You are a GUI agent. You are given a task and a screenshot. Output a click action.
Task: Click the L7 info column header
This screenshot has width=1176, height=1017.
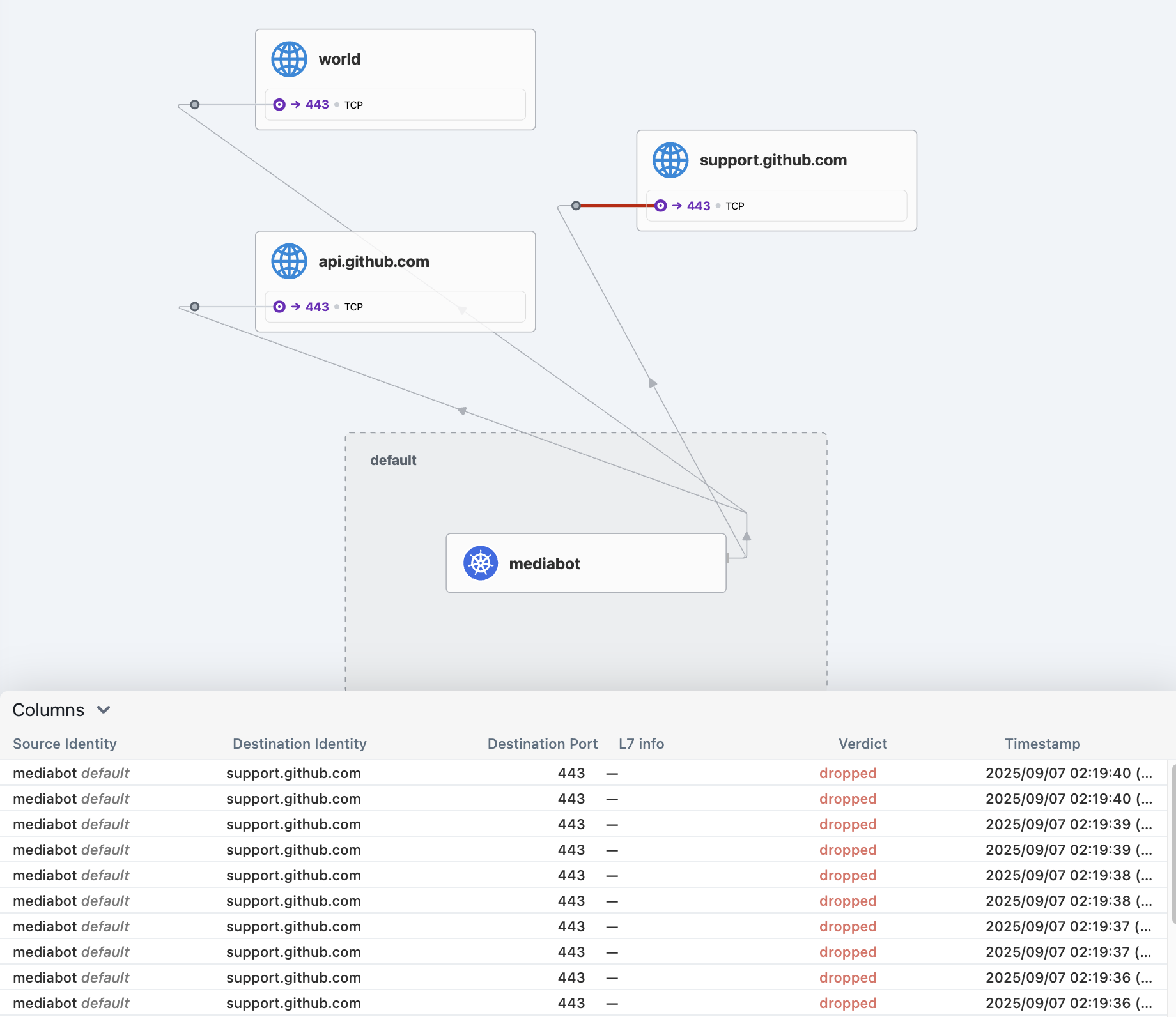(642, 744)
